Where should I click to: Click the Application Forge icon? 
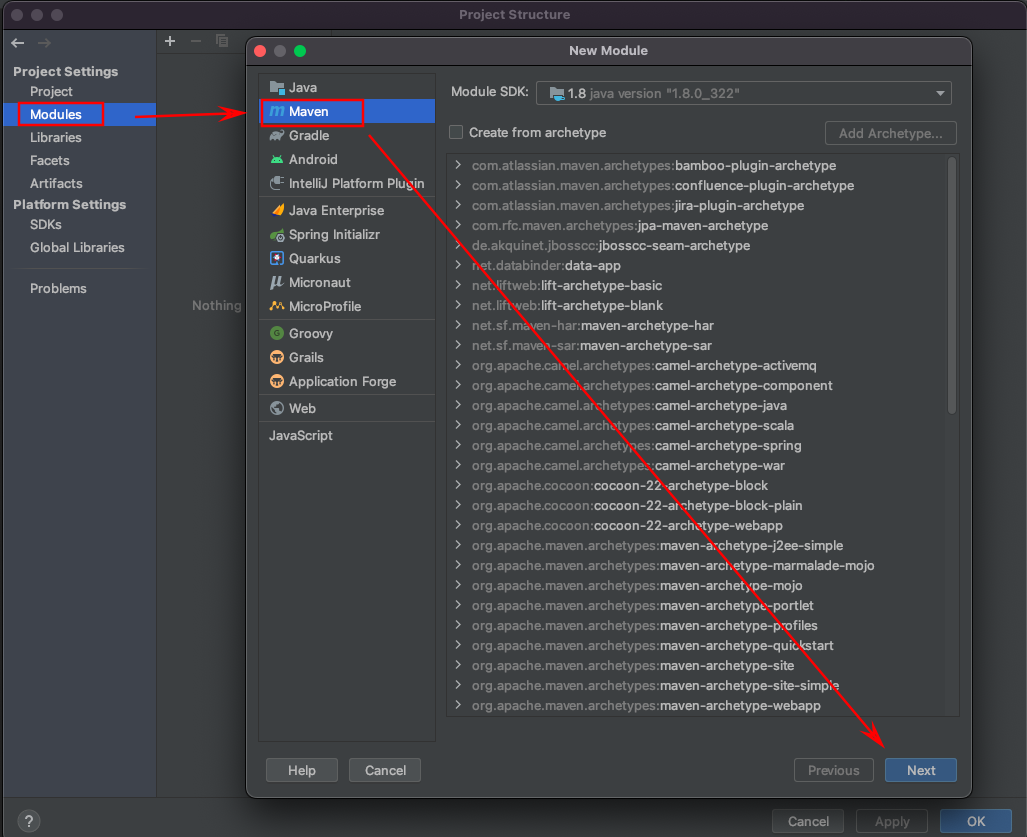coord(277,381)
